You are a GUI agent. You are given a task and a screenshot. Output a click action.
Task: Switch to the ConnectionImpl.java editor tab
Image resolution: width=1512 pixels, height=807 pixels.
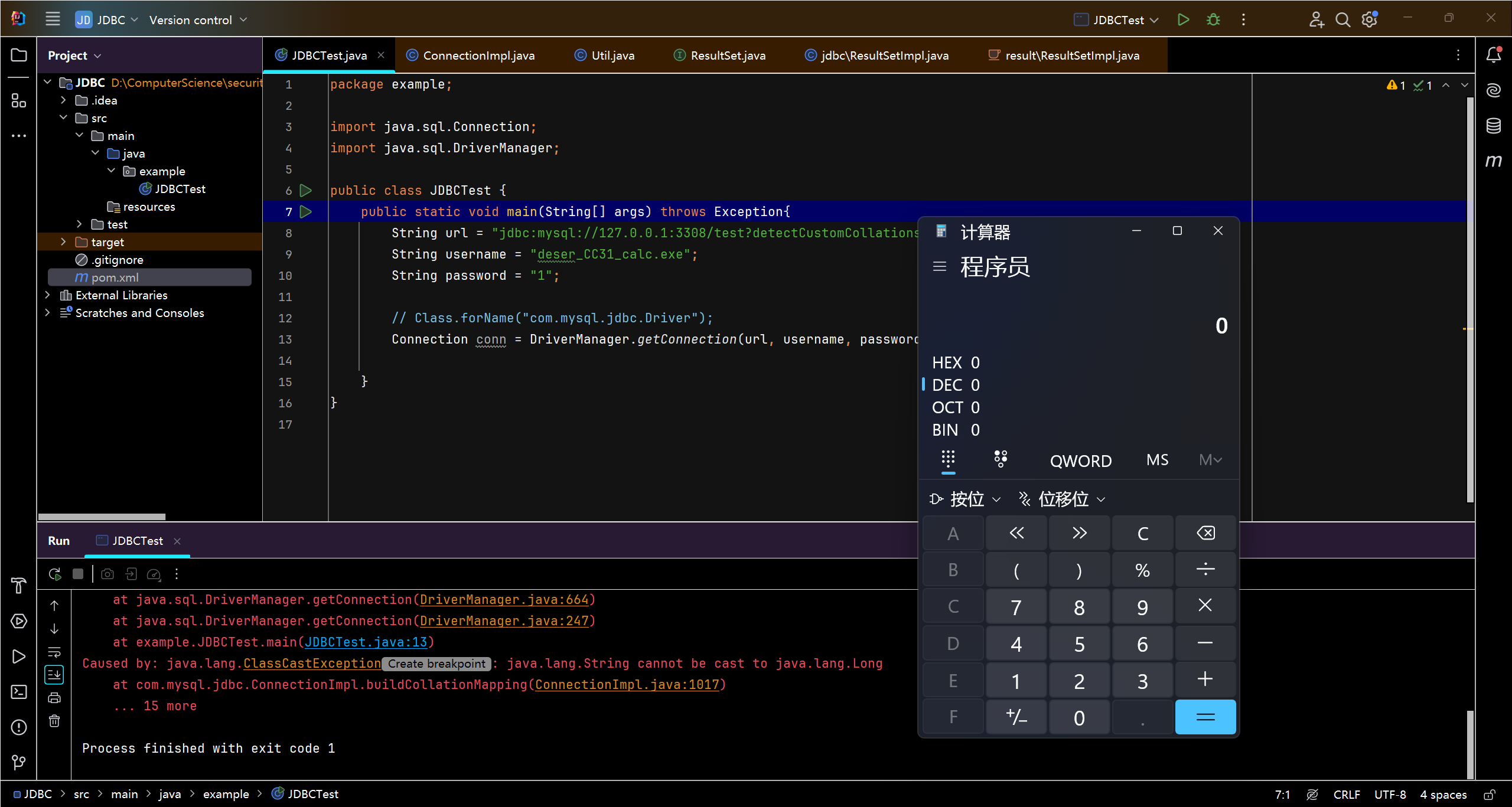pos(478,55)
